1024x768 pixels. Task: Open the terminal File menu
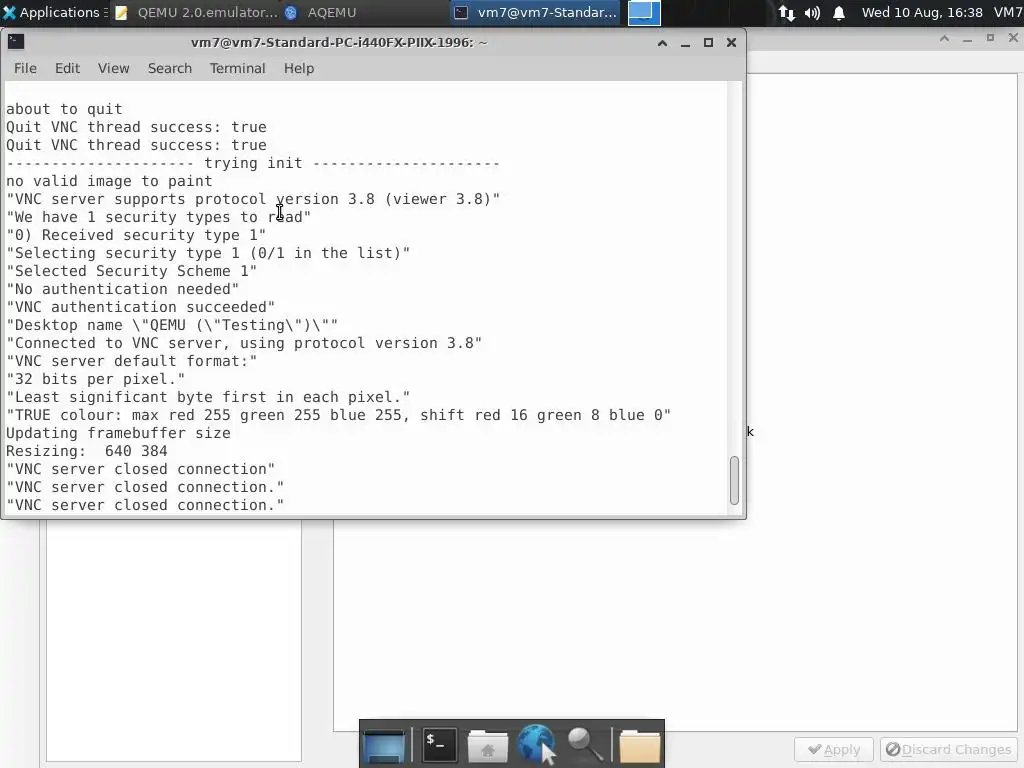[25, 68]
